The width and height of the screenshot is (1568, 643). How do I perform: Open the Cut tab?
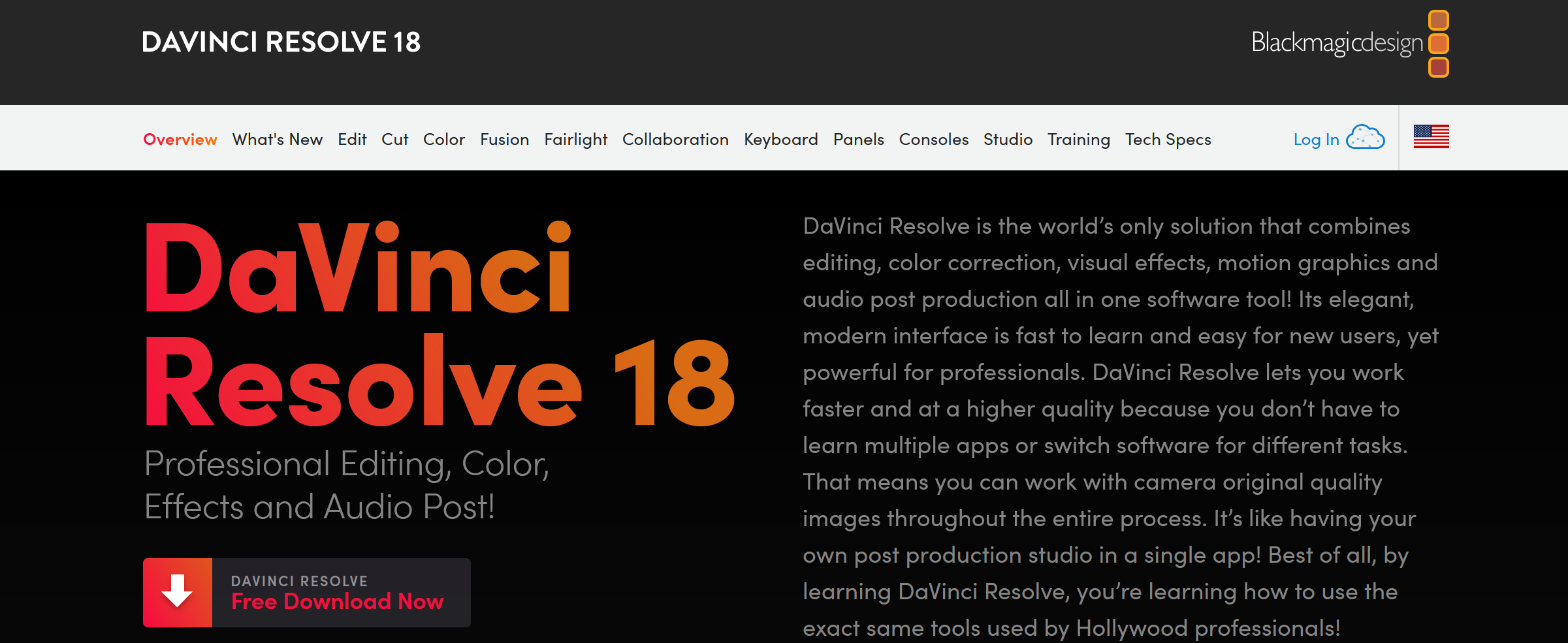point(395,139)
